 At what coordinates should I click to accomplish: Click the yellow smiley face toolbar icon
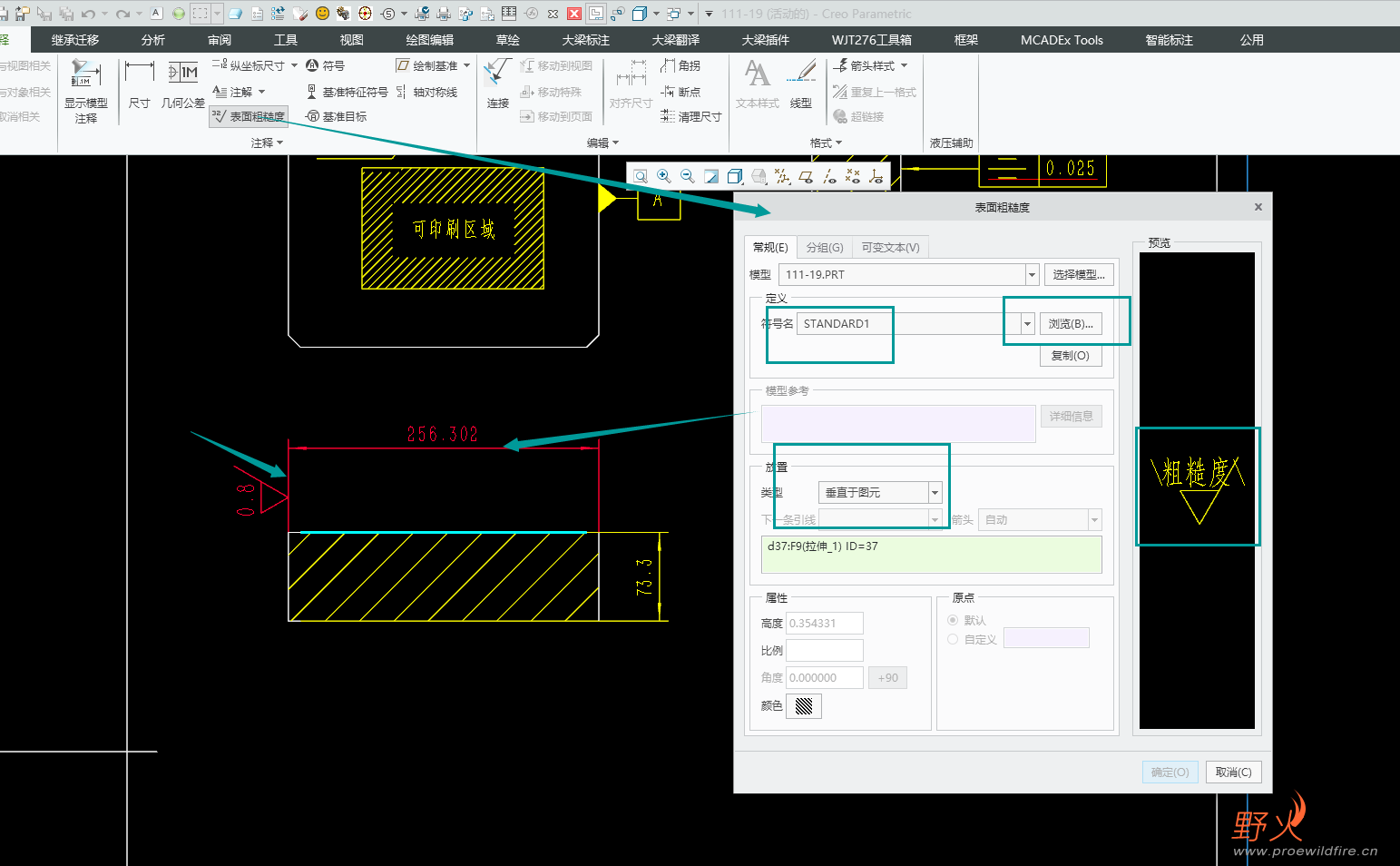pos(322,14)
